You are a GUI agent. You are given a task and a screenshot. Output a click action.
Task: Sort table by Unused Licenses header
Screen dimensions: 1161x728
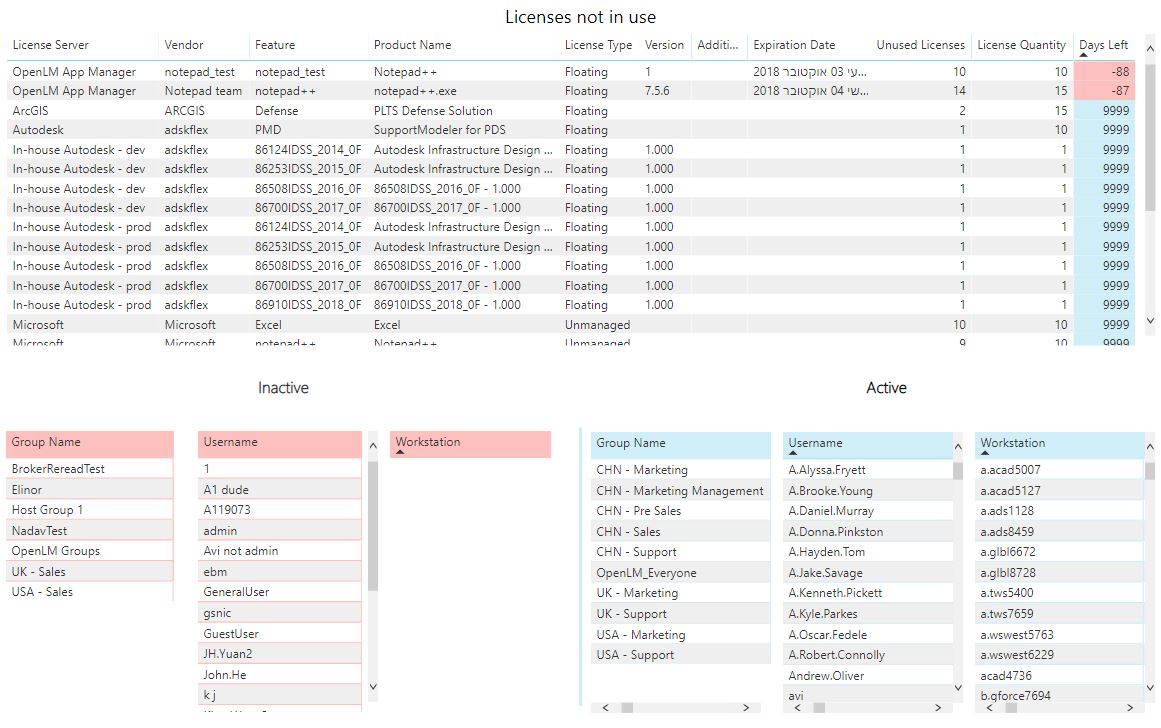coord(920,45)
